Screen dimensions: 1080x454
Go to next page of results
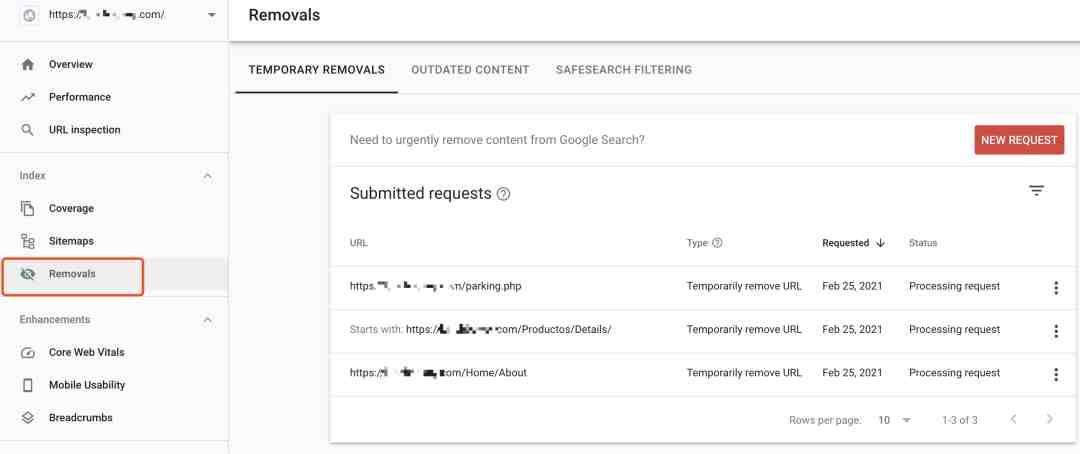pyautogui.click(x=1049, y=419)
